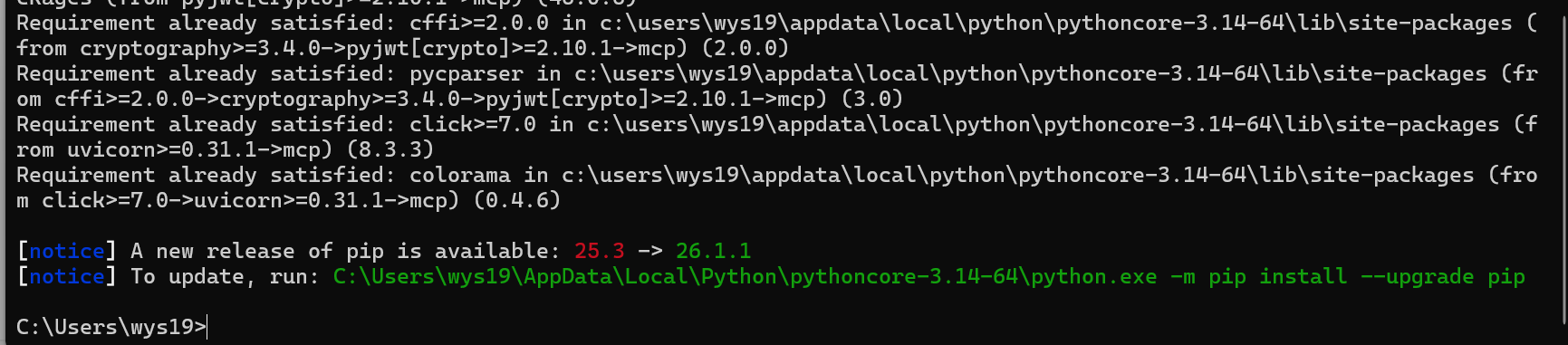Click the text 'To update, run:'
Viewport: 1568px width, 345px height.
click(x=226, y=276)
